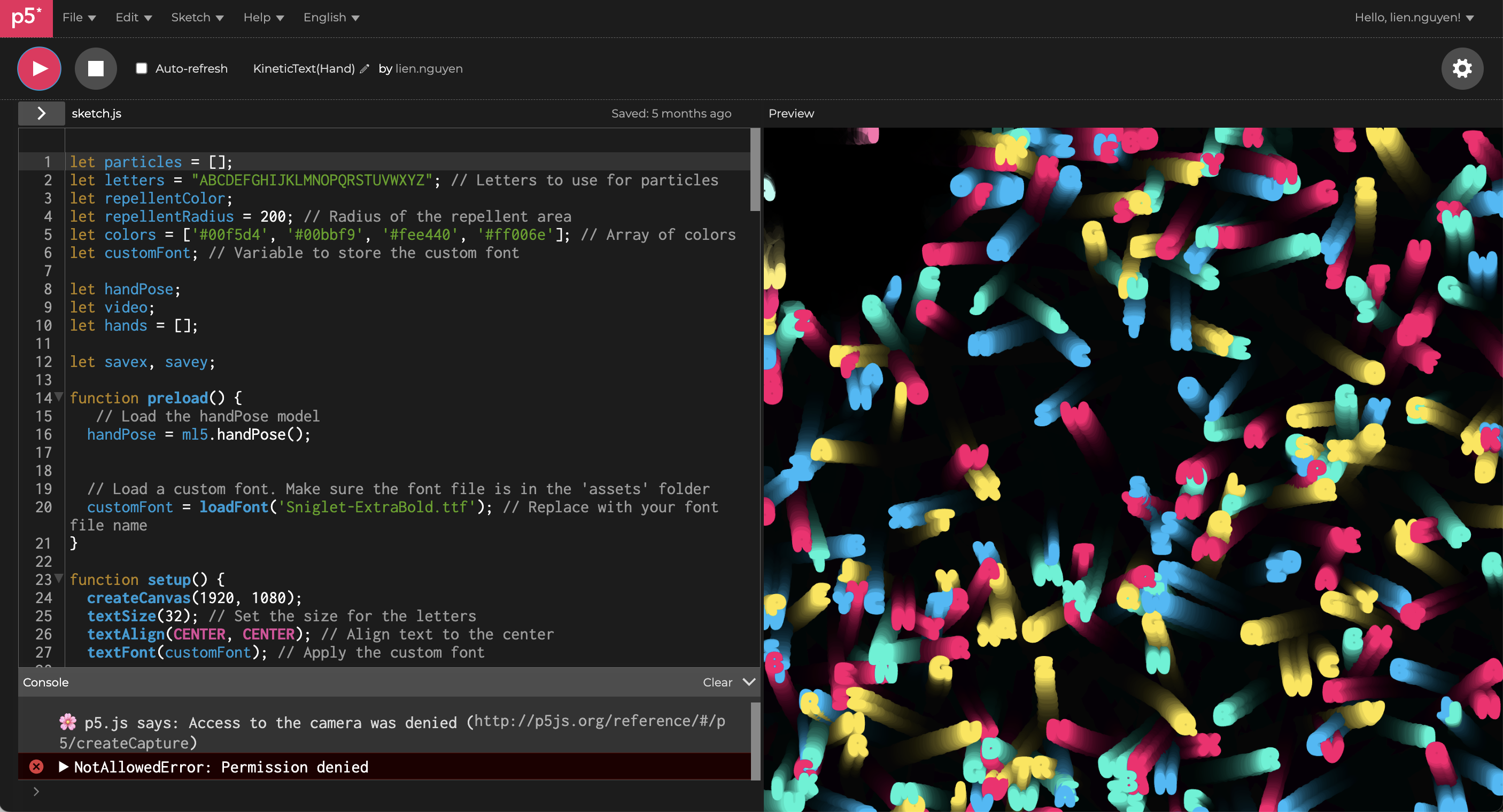Open the Sketch menu
Image resolution: width=1503 pixels, height=812 pixels.
coord(197,18)
